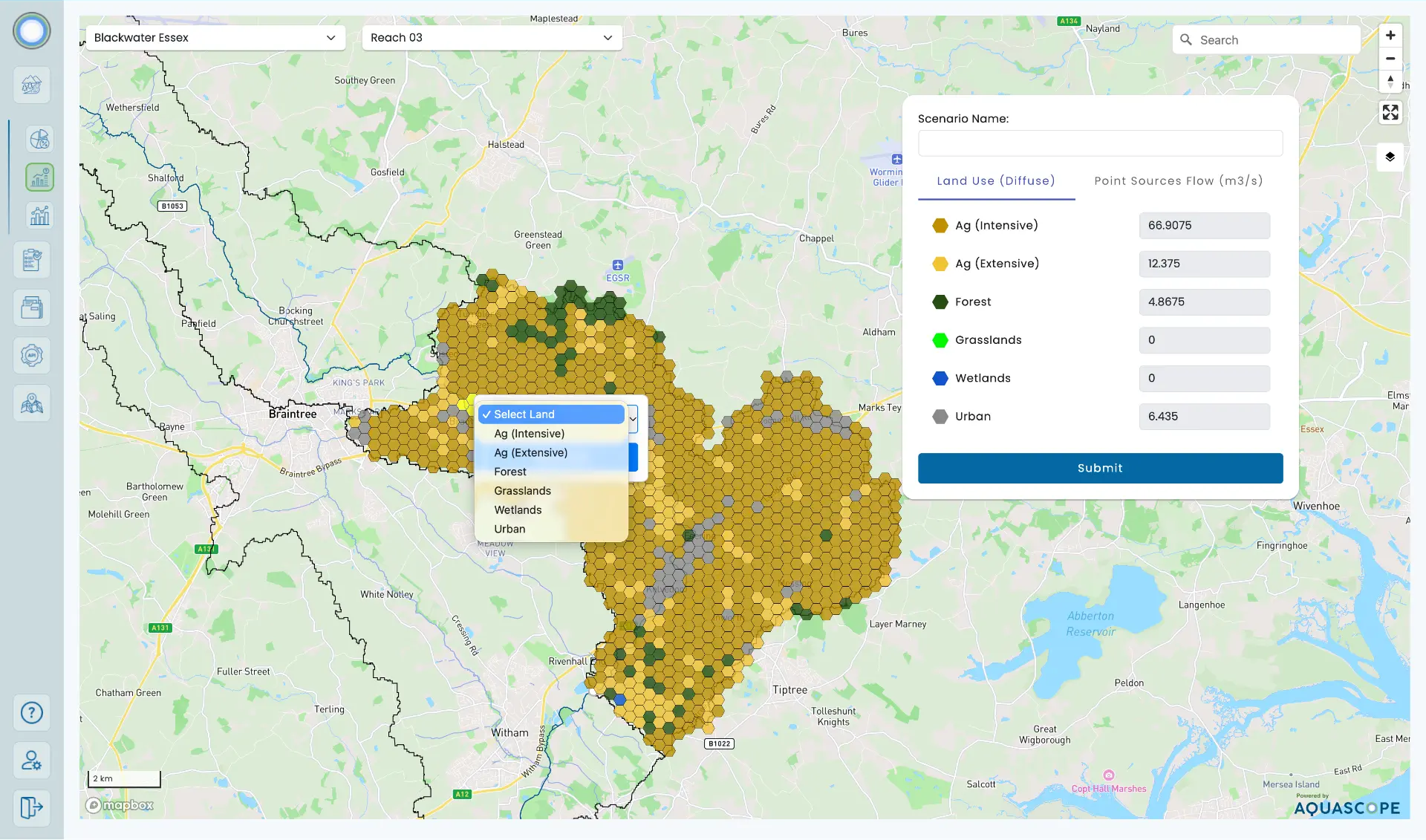The height and width of the screenshot is (840, 1426).
Task: Click the logout door icon
Action: coord(32,807)
